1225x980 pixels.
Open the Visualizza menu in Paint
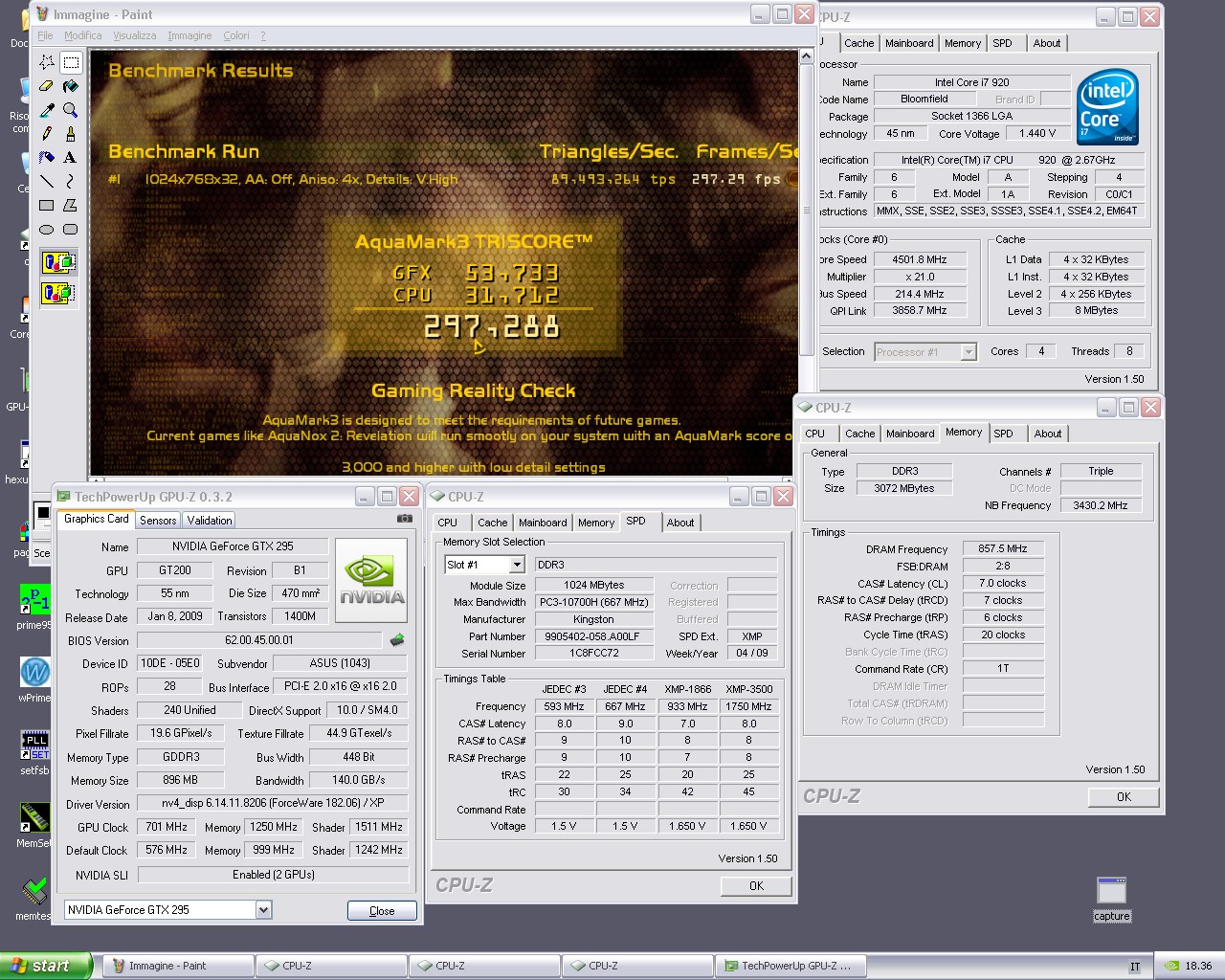(134, 35)
